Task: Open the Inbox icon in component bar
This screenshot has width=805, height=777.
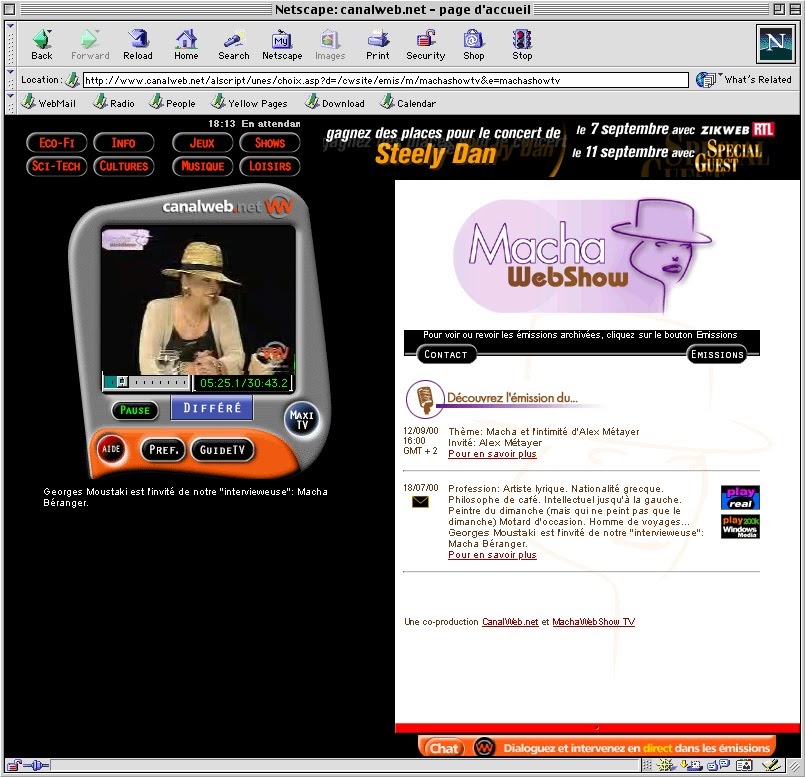Action: (691, 766)
